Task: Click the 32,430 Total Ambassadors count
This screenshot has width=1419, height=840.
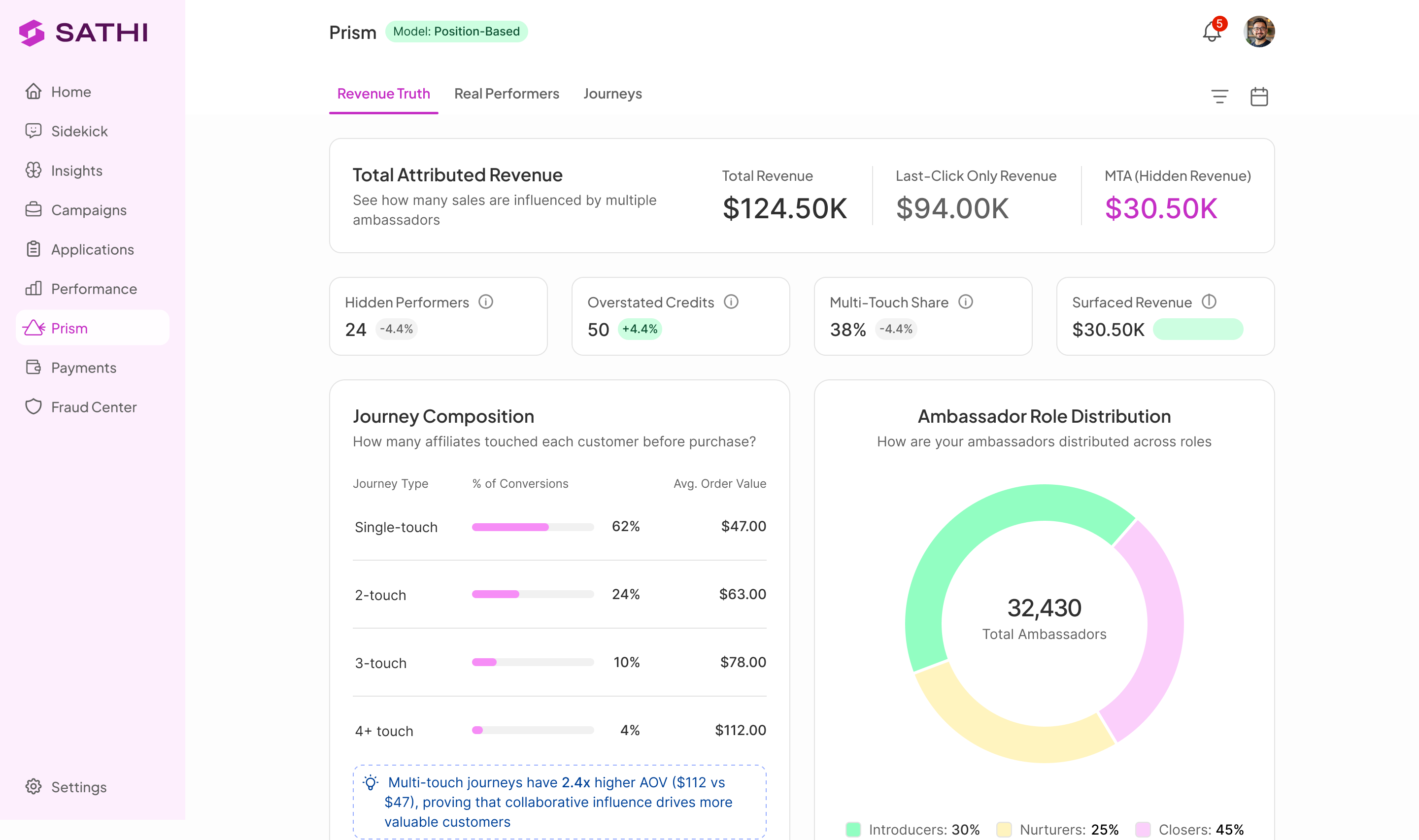Action: click(x=1044, y=608)
